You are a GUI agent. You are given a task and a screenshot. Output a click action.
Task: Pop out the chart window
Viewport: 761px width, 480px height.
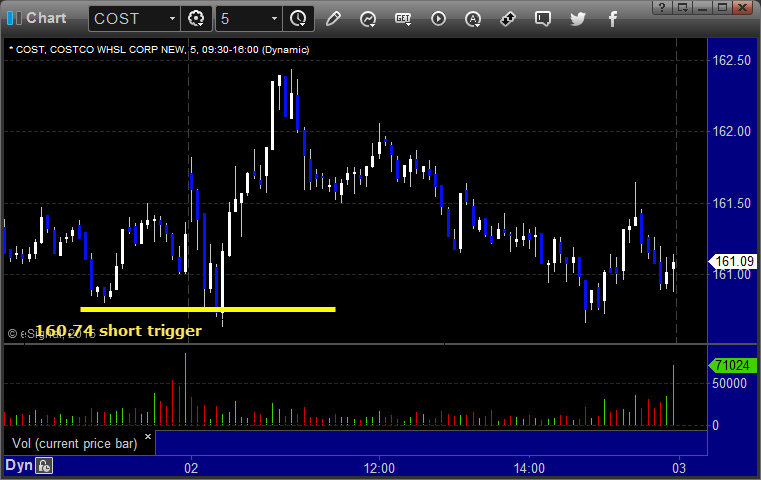(682, 7)
